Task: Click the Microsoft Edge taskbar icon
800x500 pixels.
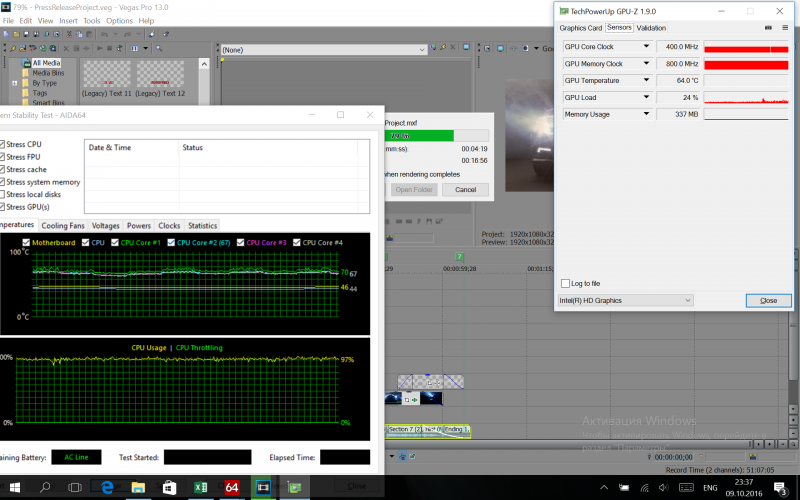Action: [x=105, y=487]
